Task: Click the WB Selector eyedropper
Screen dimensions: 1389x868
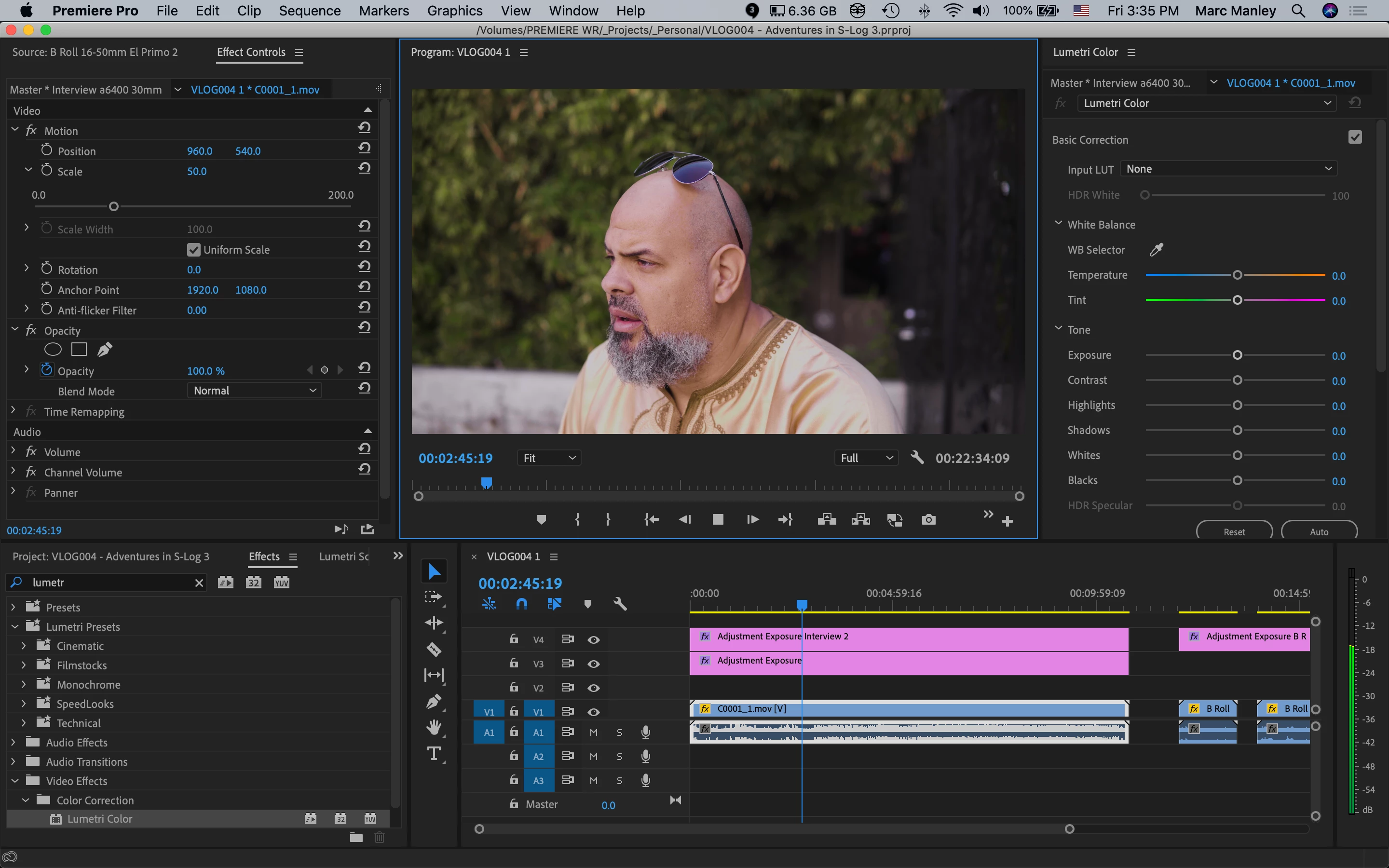Action: (1156, 250)
